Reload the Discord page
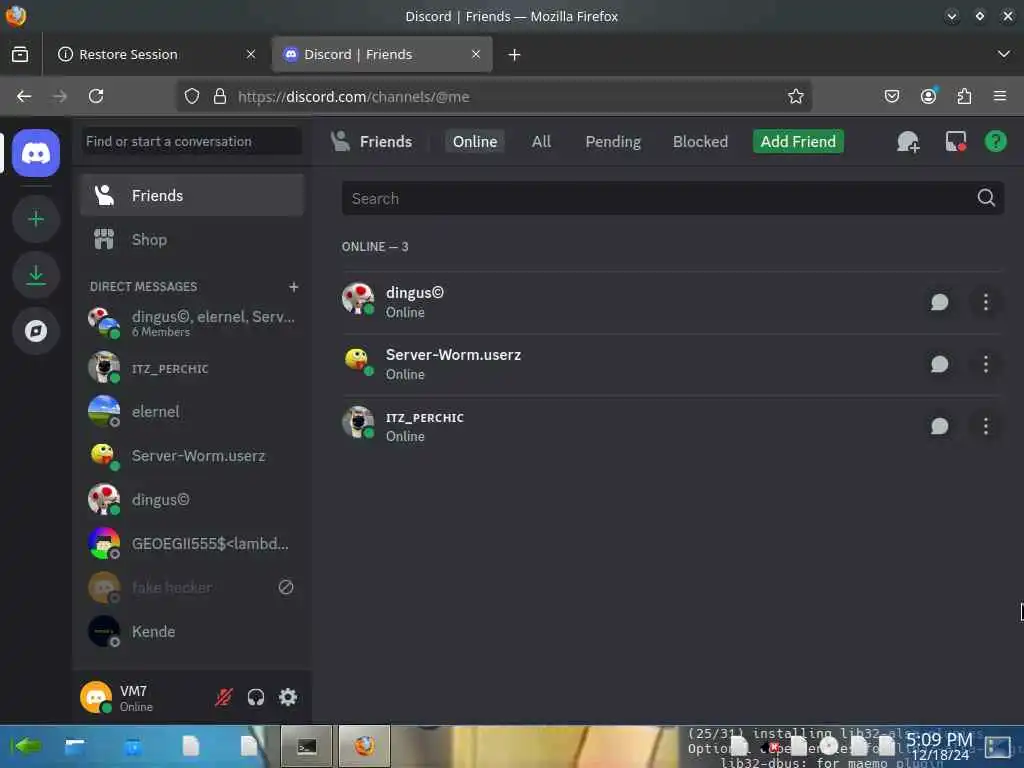Screen dimensions: 1024x768 point(96,97)
